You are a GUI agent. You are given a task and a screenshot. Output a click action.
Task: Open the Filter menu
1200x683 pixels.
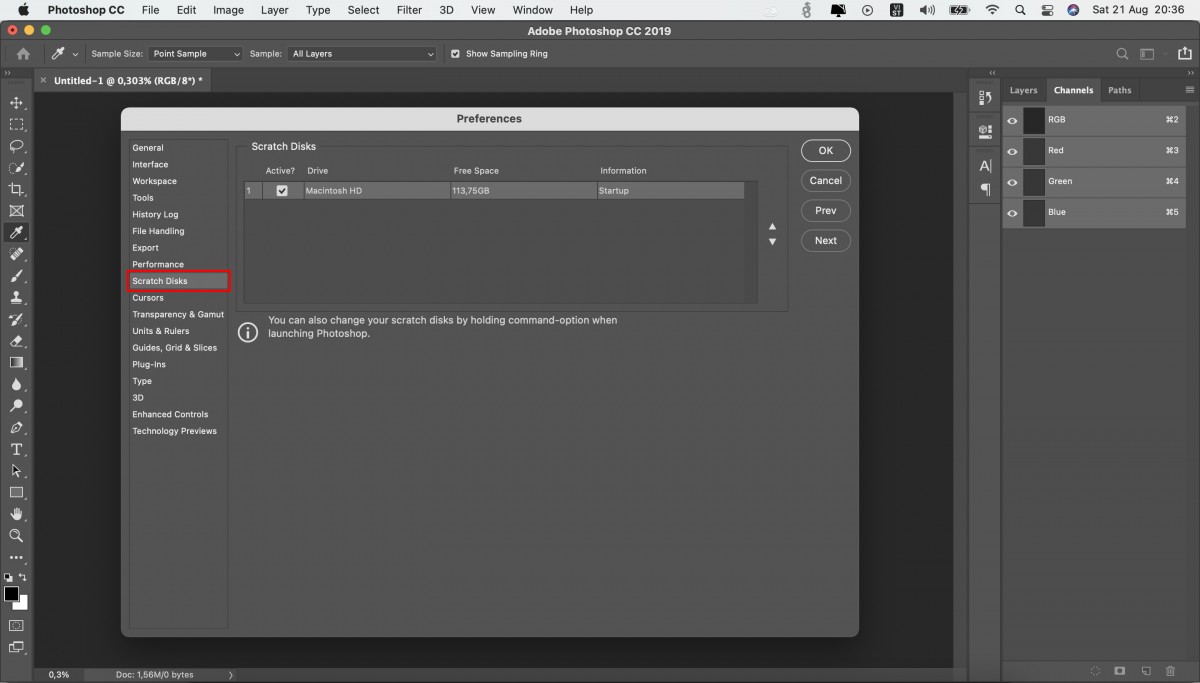pyautogui.click(x=409, y=10)
